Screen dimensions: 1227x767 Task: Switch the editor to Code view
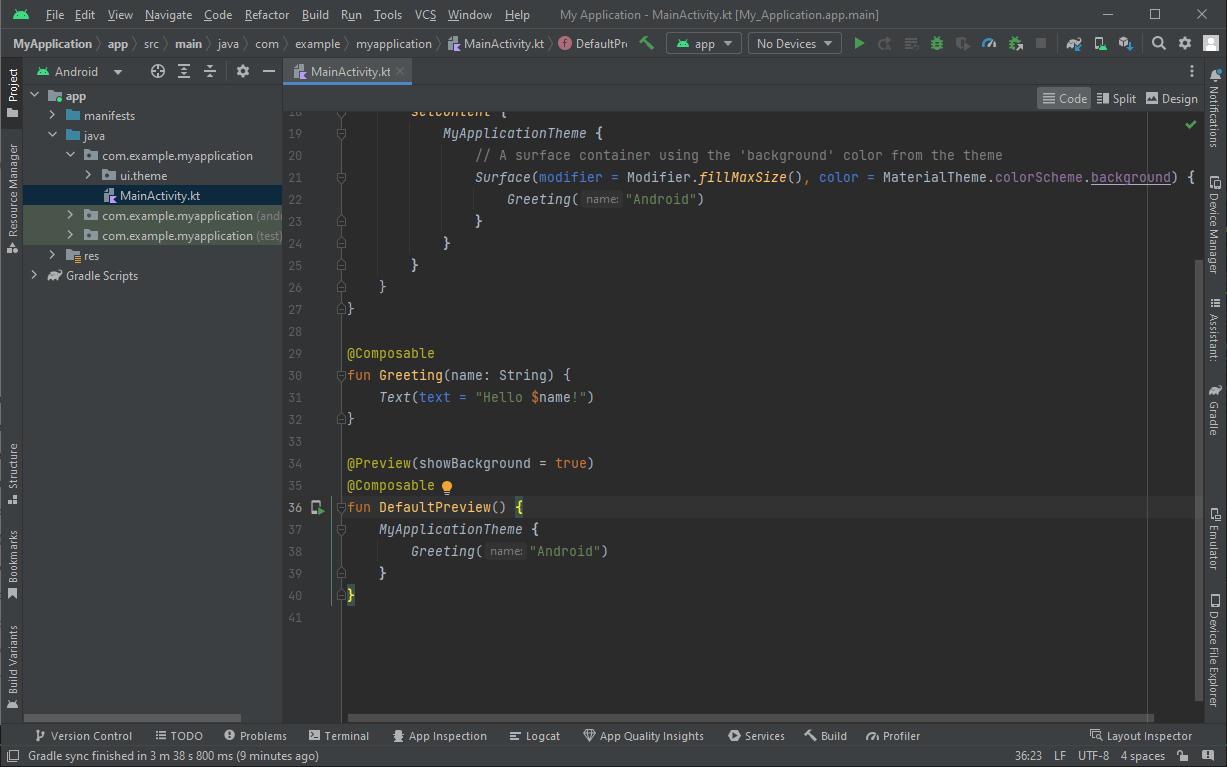1064,98
